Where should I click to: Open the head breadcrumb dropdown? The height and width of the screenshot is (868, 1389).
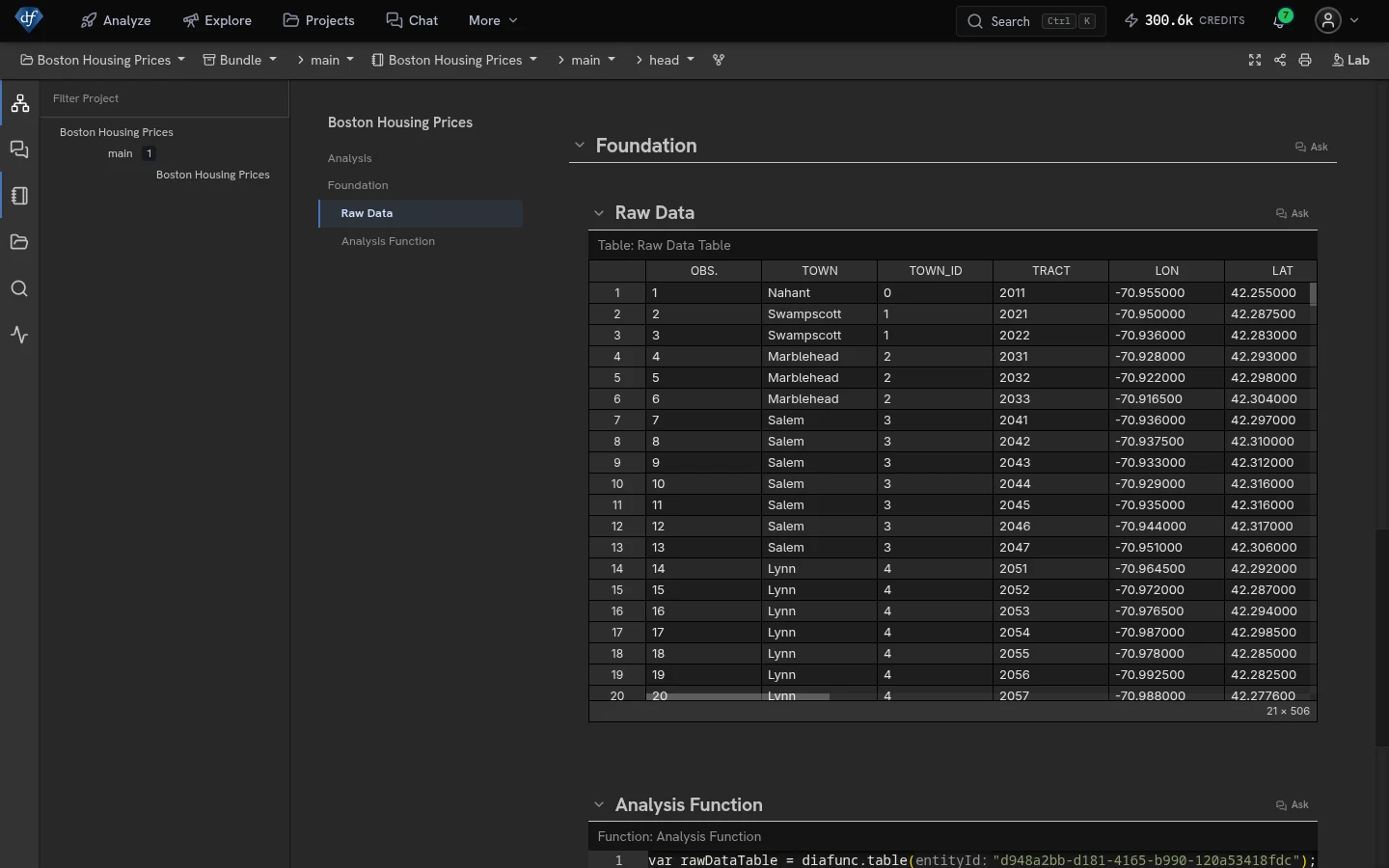(665, 60)
